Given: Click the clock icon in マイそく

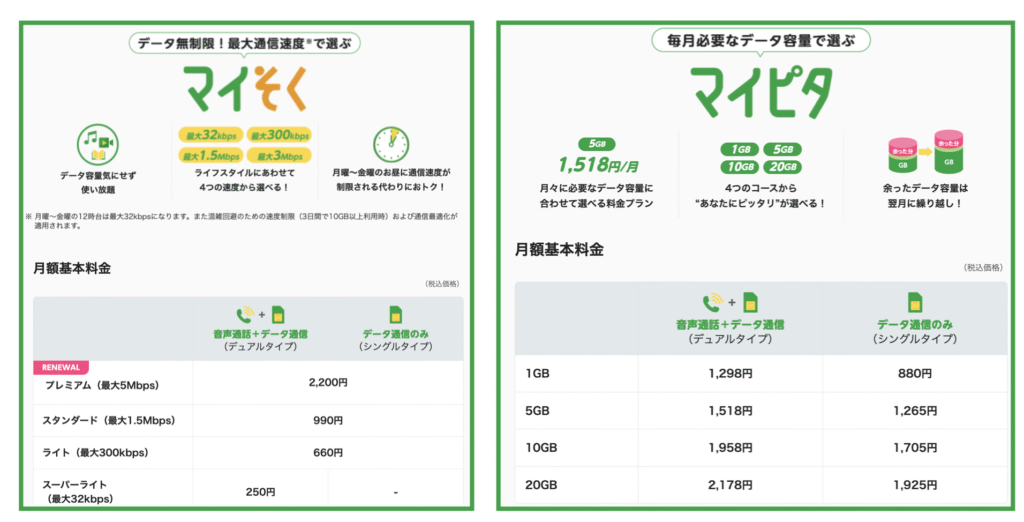Looking at the screenshot, I should coord(391,144).
